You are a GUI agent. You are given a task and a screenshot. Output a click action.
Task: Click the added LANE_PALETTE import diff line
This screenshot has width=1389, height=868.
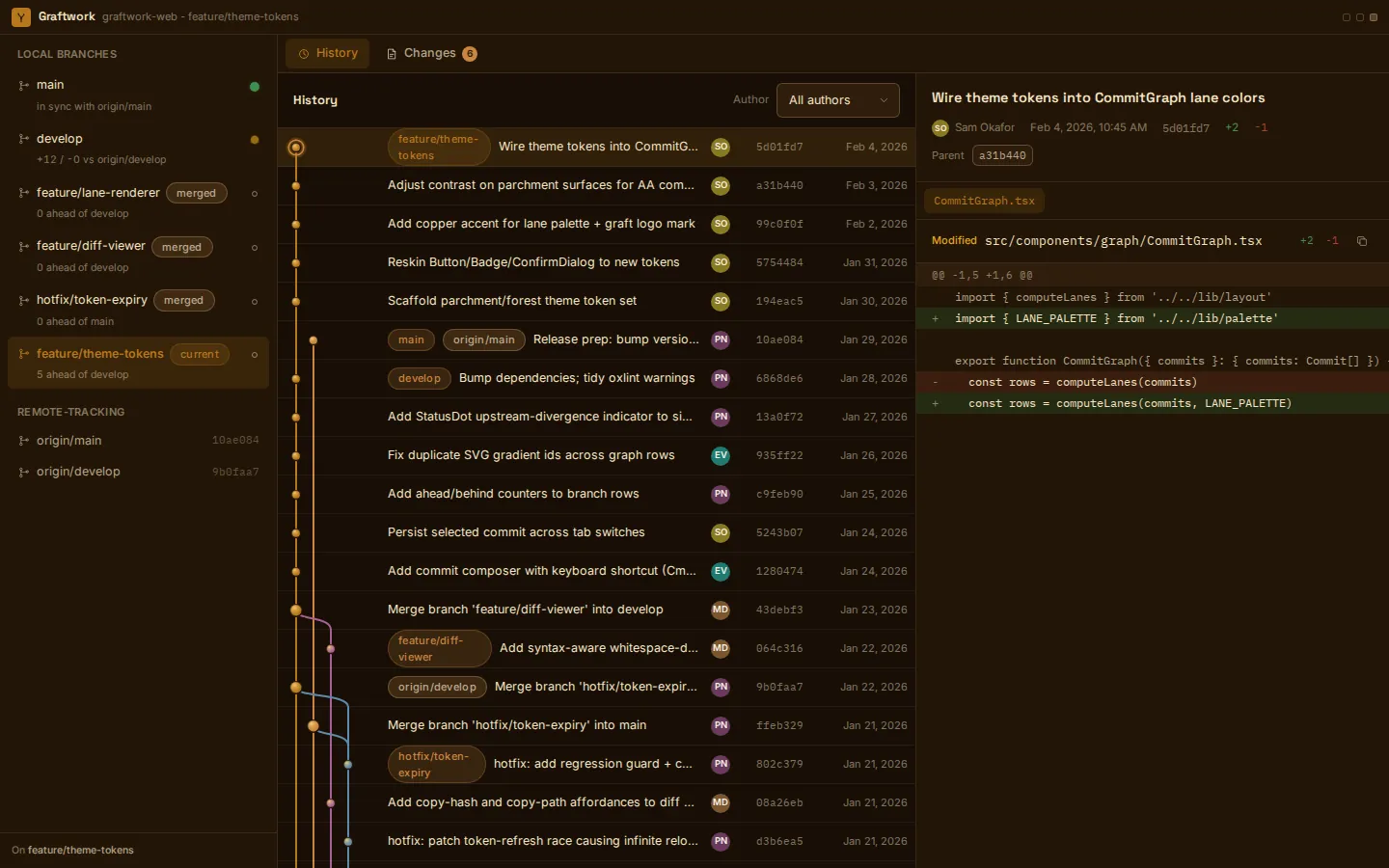[x=1153, y=318]
